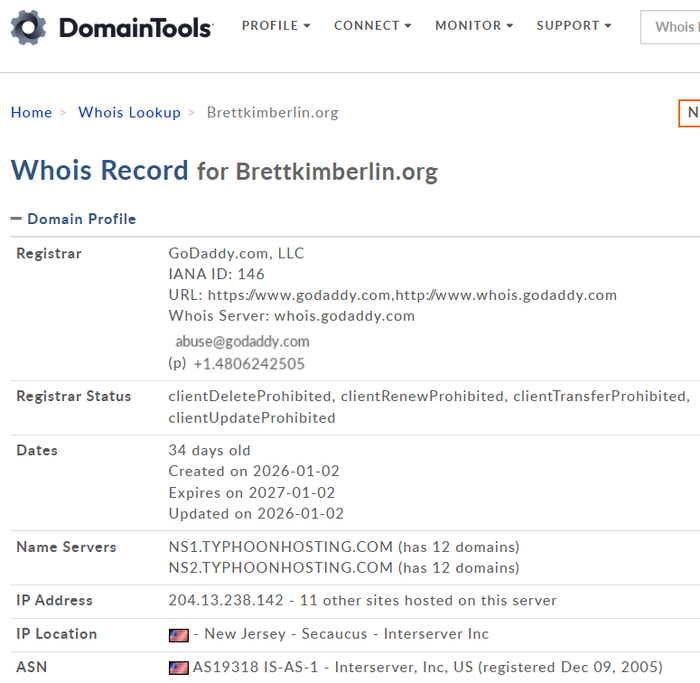This screenshot has height=683, width=700.
Task: Open the Whois Lookup breadcrumb link
Action: click(129, 113)
